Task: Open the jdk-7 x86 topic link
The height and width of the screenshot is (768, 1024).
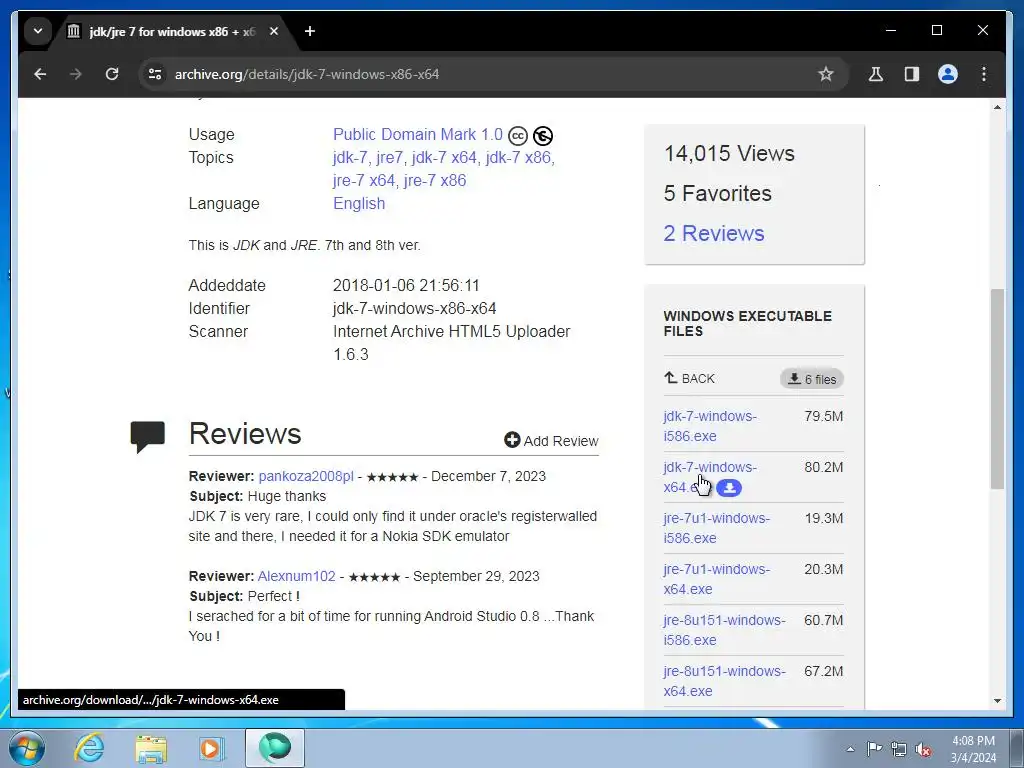Action: [519, 157]
